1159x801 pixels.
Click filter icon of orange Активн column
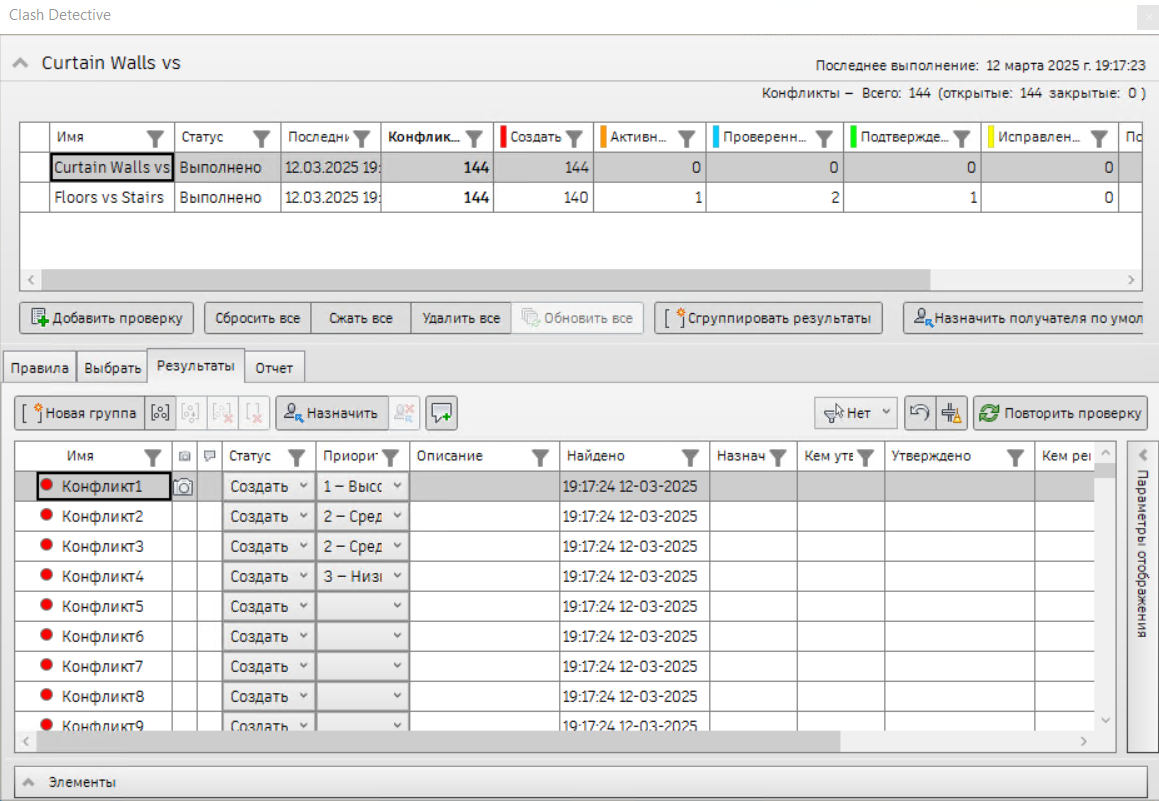687,138
